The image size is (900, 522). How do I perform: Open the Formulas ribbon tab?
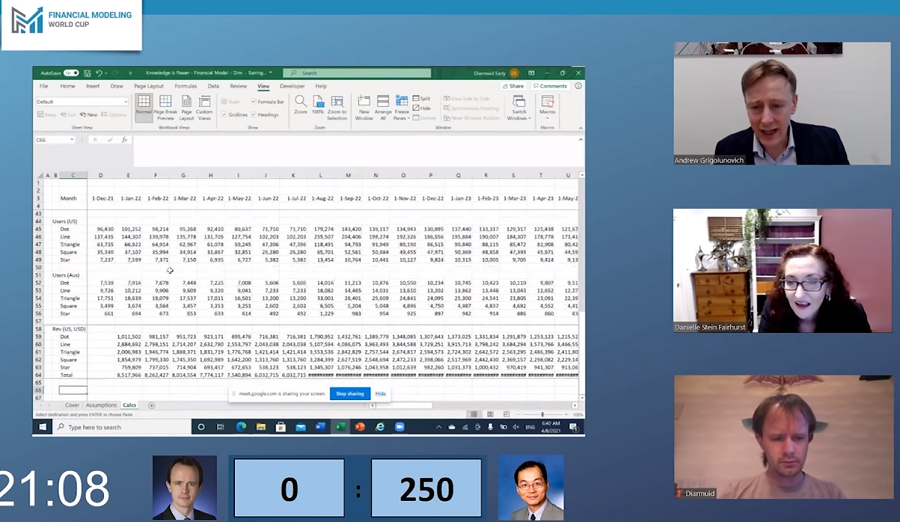click(186, 86)
